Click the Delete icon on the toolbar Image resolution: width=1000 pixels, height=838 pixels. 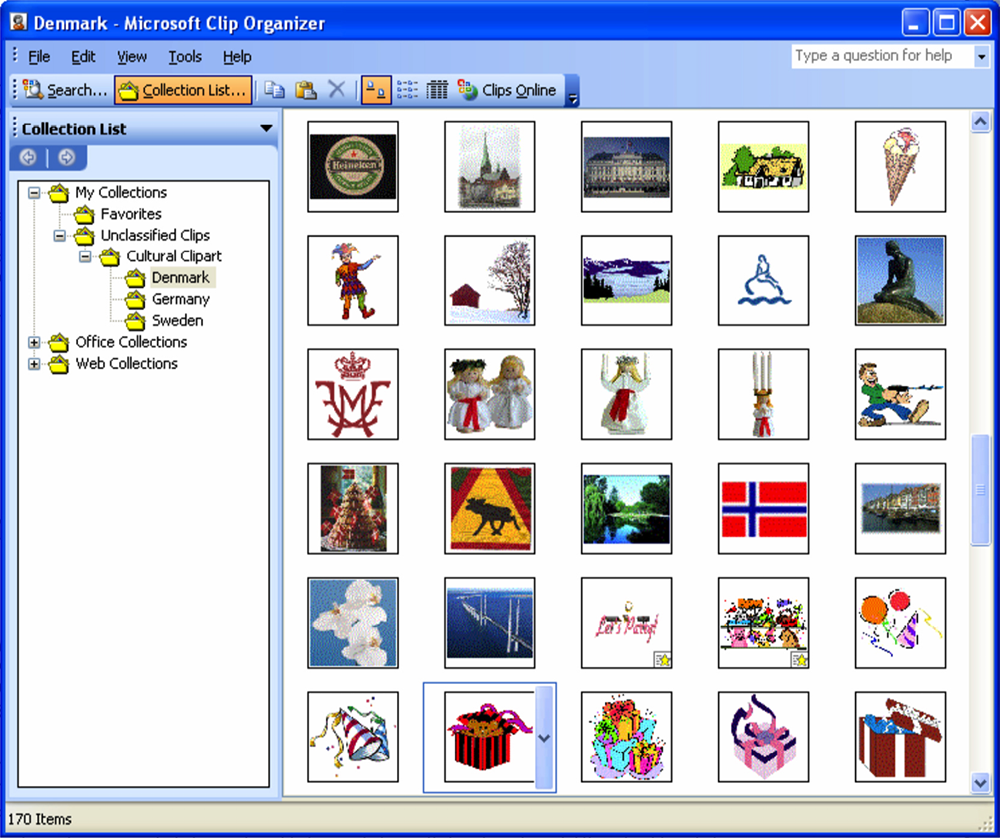[x=337, y=90]
